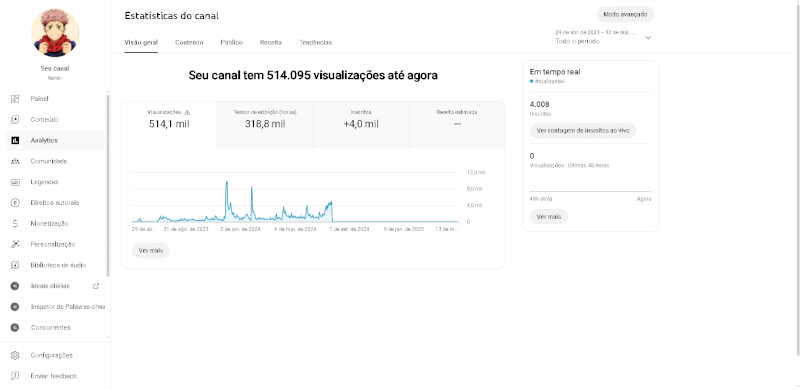
Task: Switch to the Visão geral tab
Action: tap(141, 42)
